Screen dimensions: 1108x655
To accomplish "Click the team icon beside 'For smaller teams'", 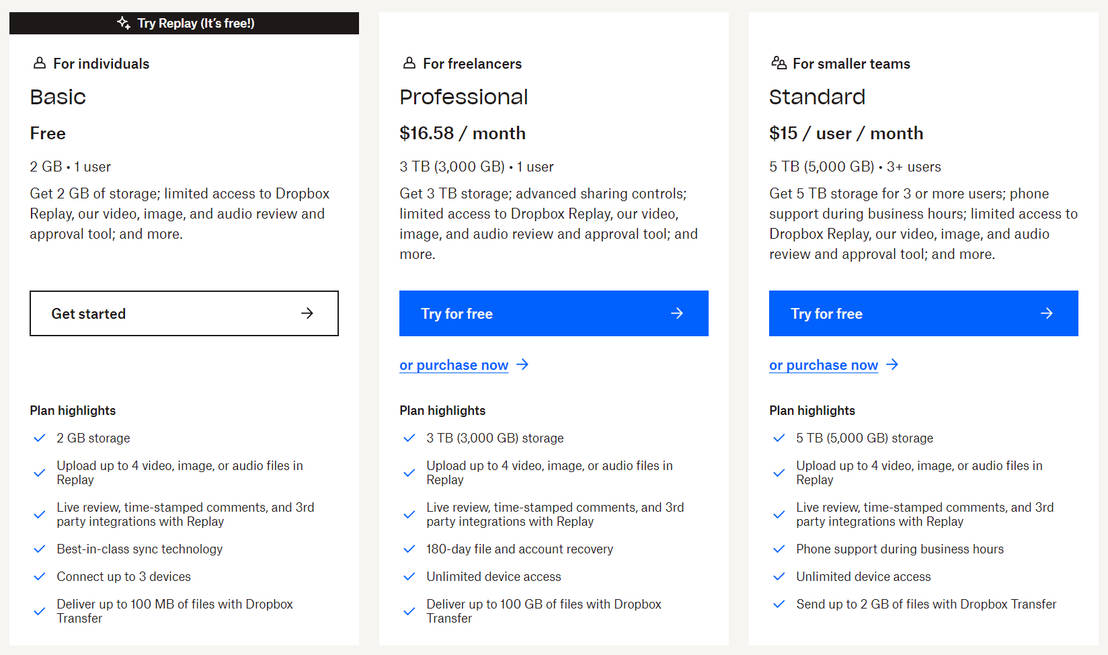I will point(778,62).
